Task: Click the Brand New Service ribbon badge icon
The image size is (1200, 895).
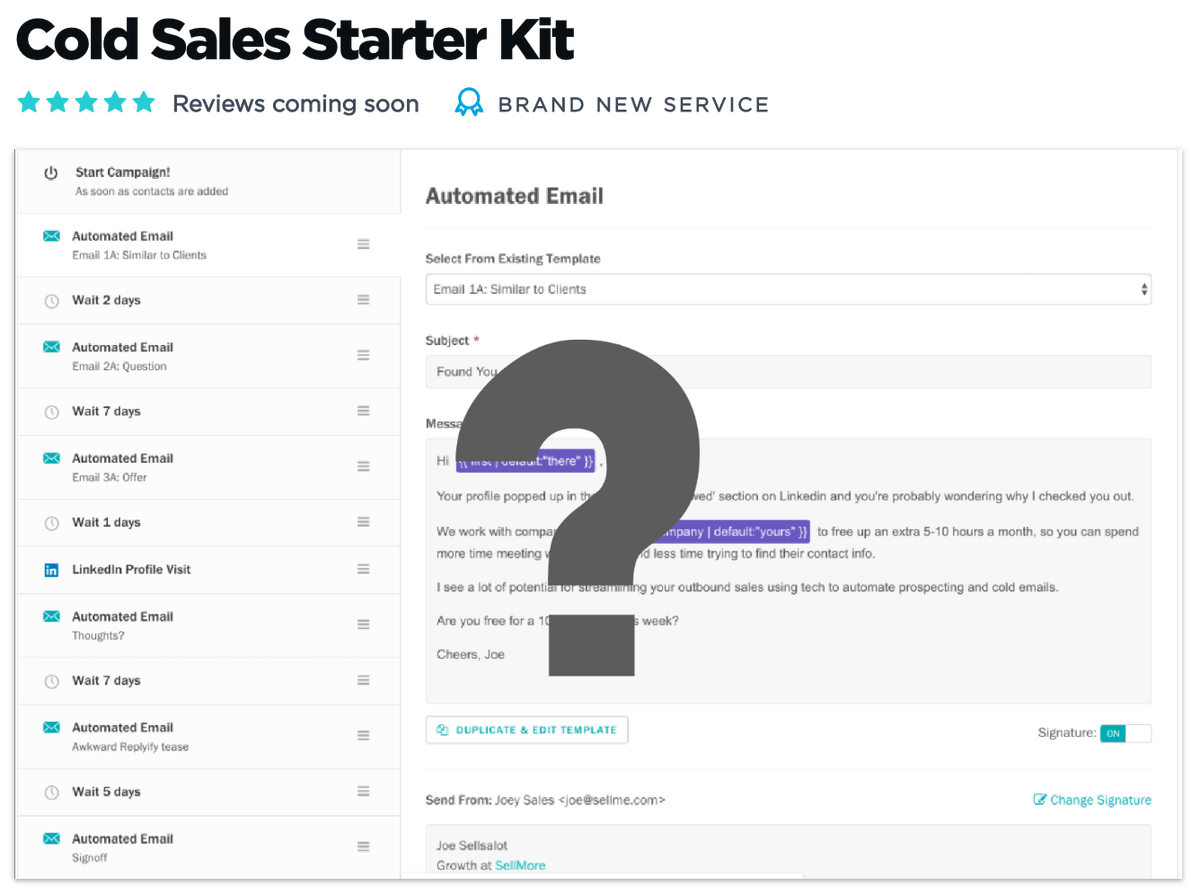Action: click(468, 104)
